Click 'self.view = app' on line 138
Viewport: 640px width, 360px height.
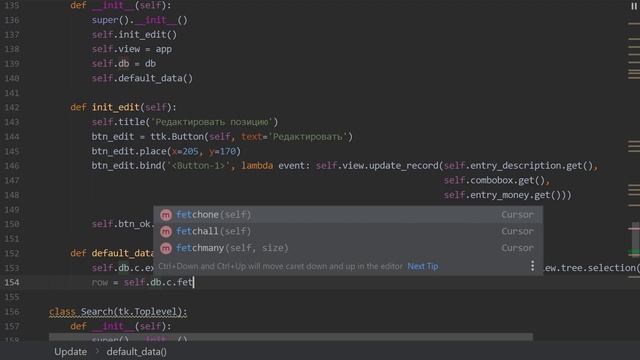pos(132,49)
